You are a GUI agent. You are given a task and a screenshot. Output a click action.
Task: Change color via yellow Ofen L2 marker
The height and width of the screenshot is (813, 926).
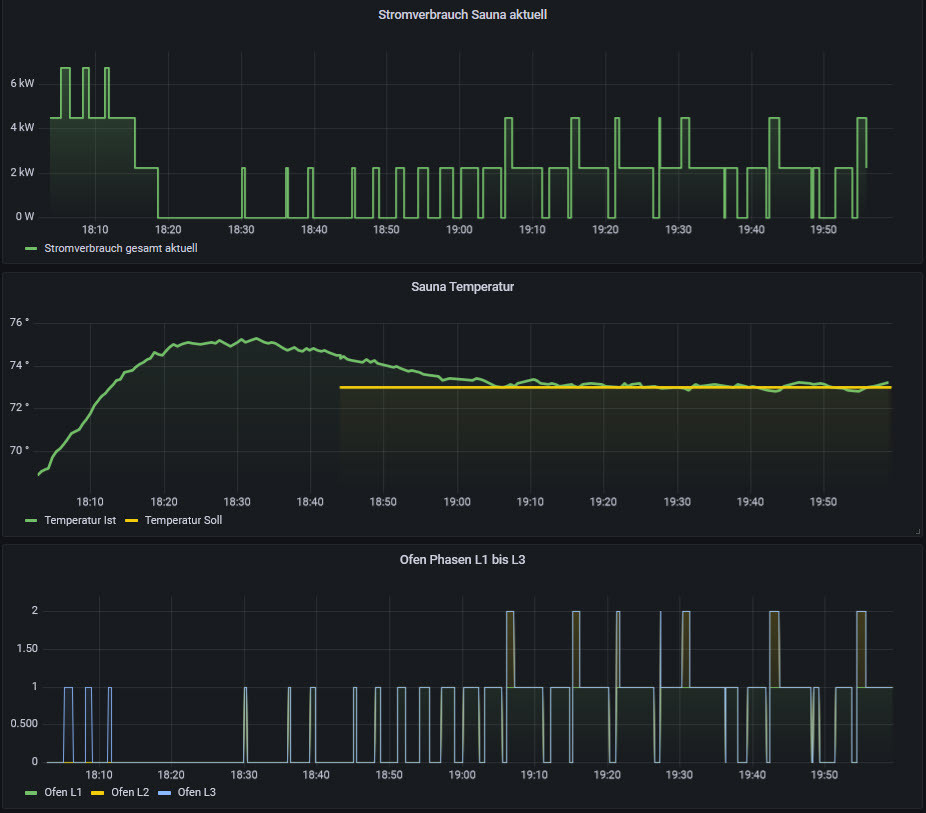coord(98,792)
